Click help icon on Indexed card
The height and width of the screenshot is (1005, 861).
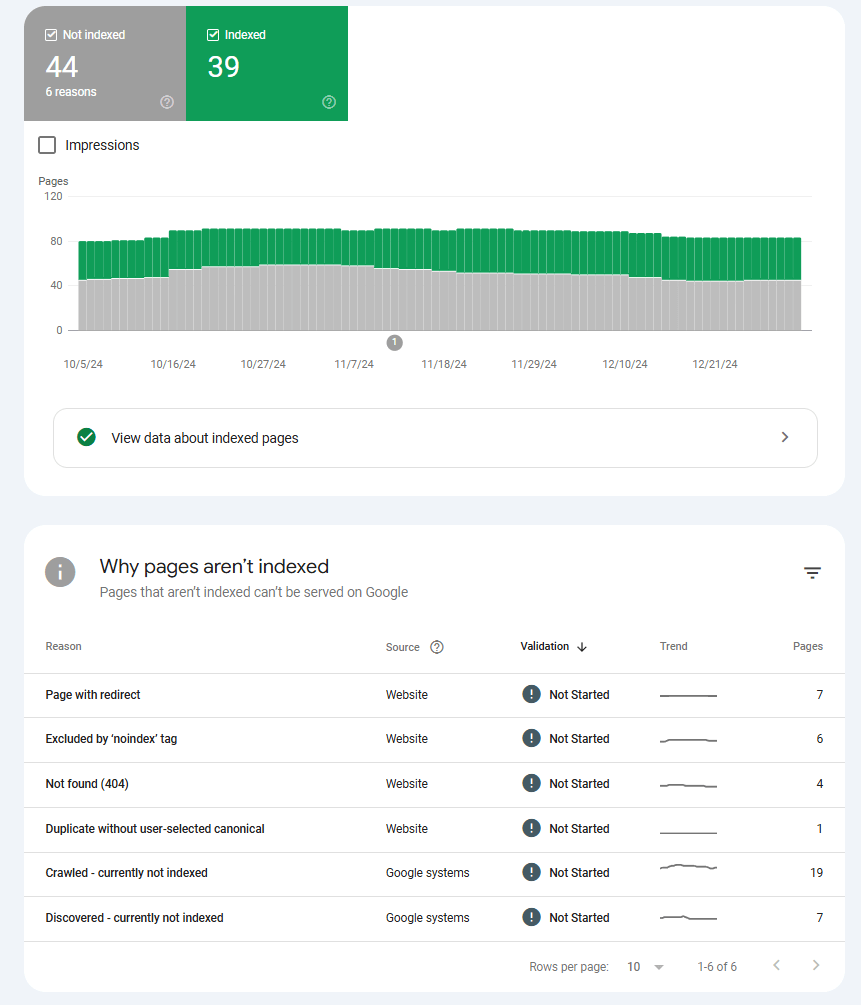tap(329, 102)
